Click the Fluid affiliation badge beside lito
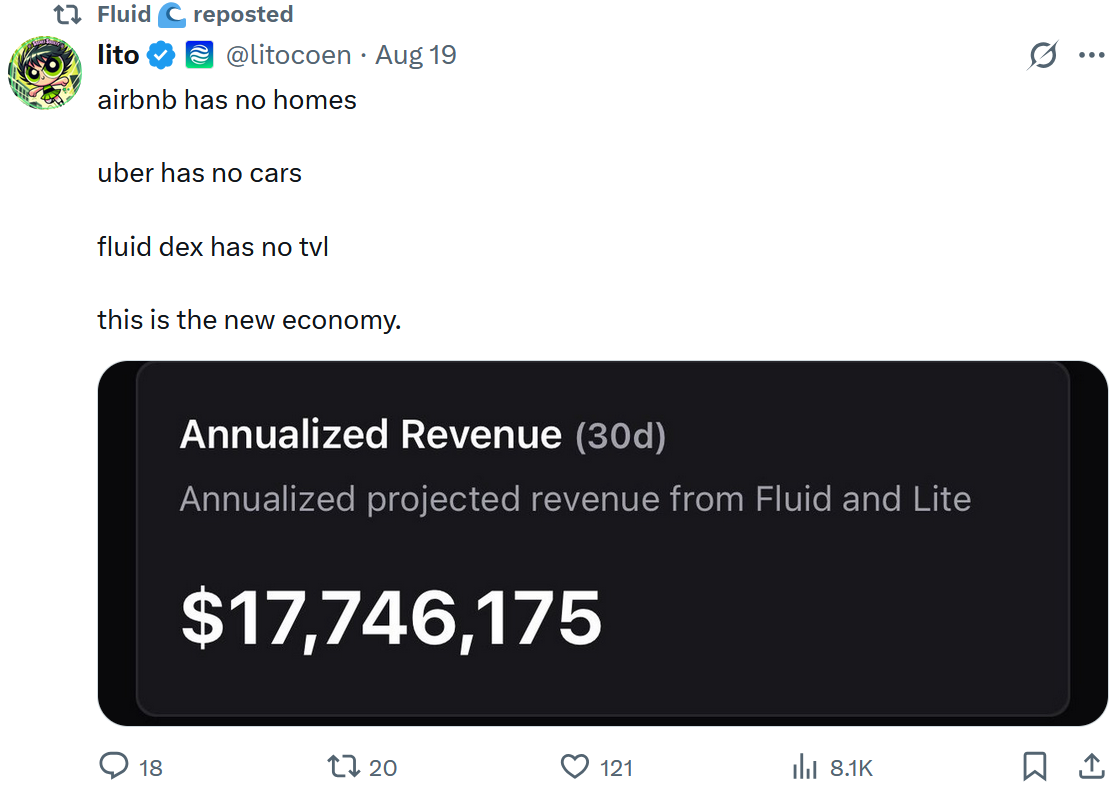The image size is (1113, 792). pyautogui.click(x=200, y=56)
